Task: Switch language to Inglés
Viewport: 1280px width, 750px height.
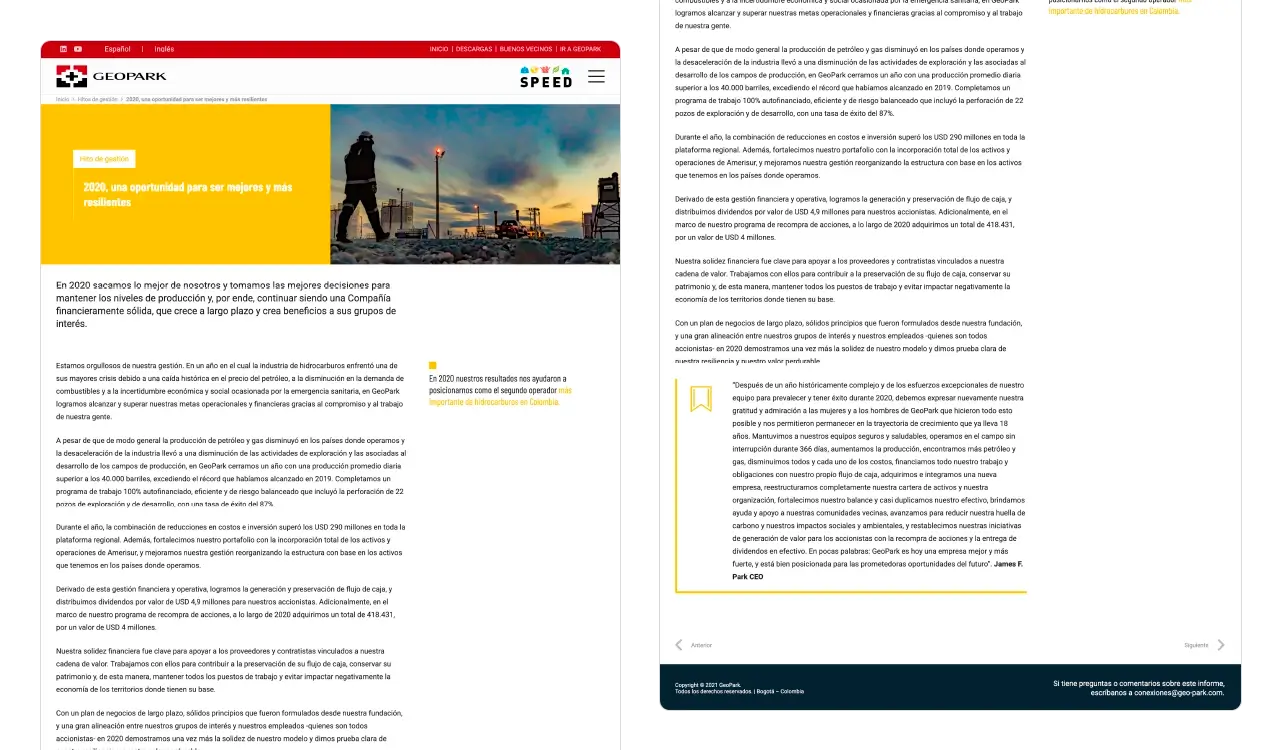Action: click(x=163, y=48)
